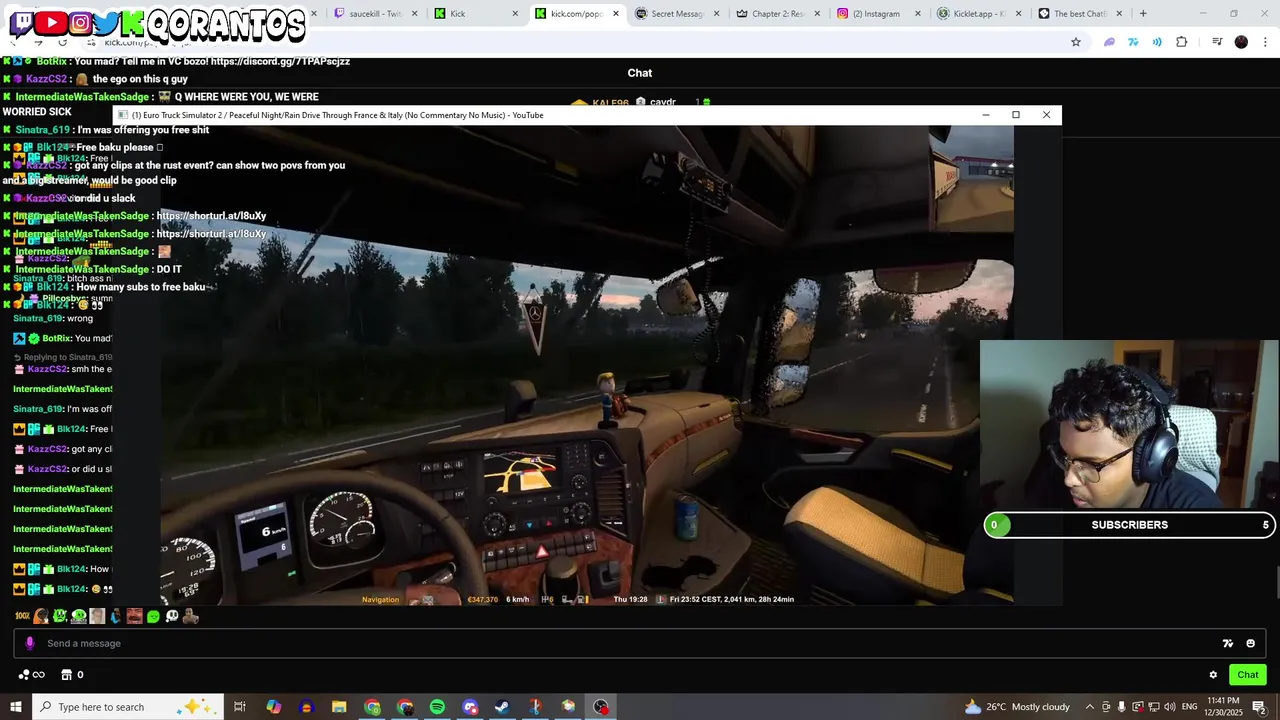Close the Kicklet.app tab

click(x=1018, y=14)
